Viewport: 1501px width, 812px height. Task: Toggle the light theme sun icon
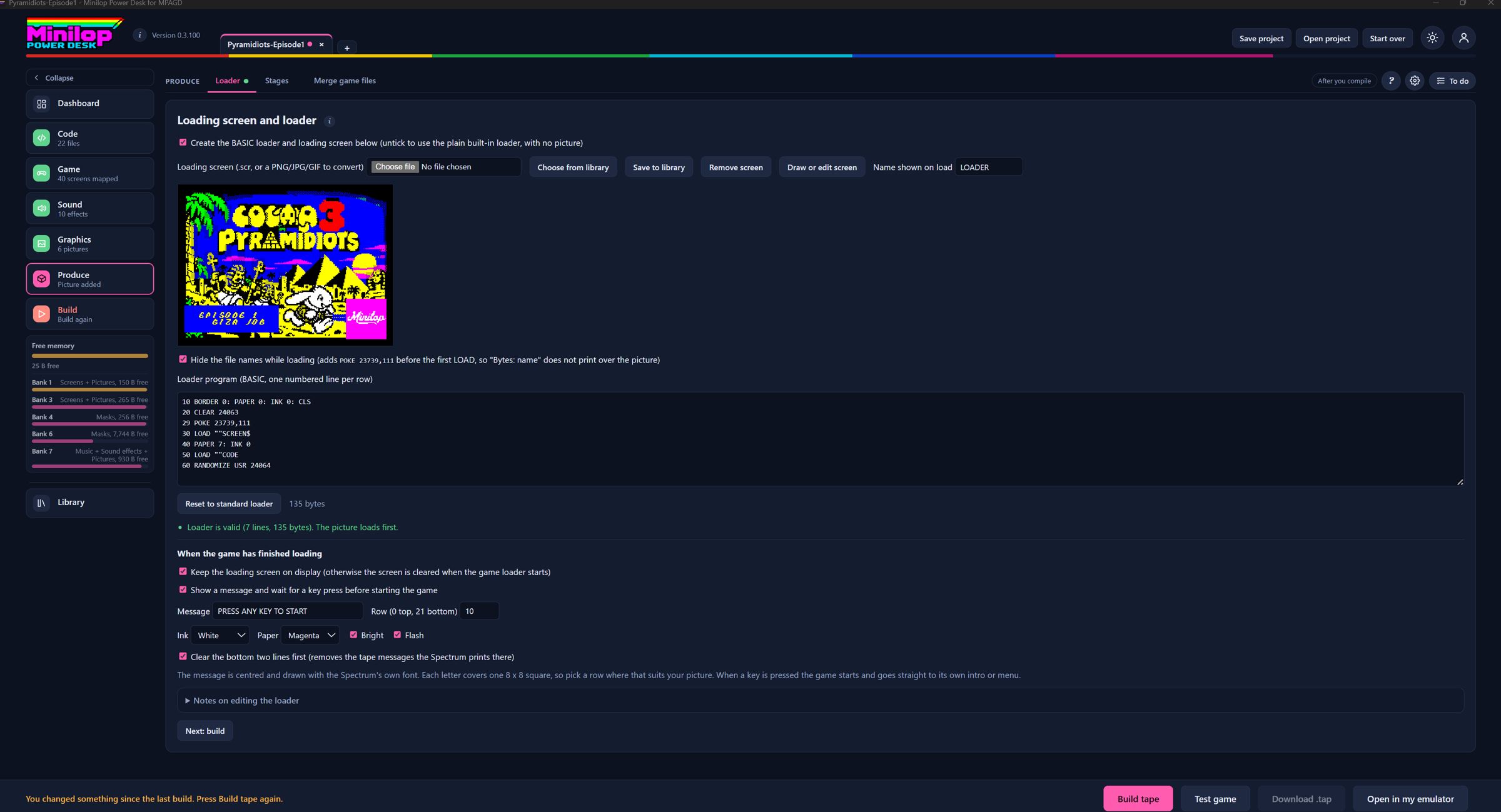(1432, 38)
